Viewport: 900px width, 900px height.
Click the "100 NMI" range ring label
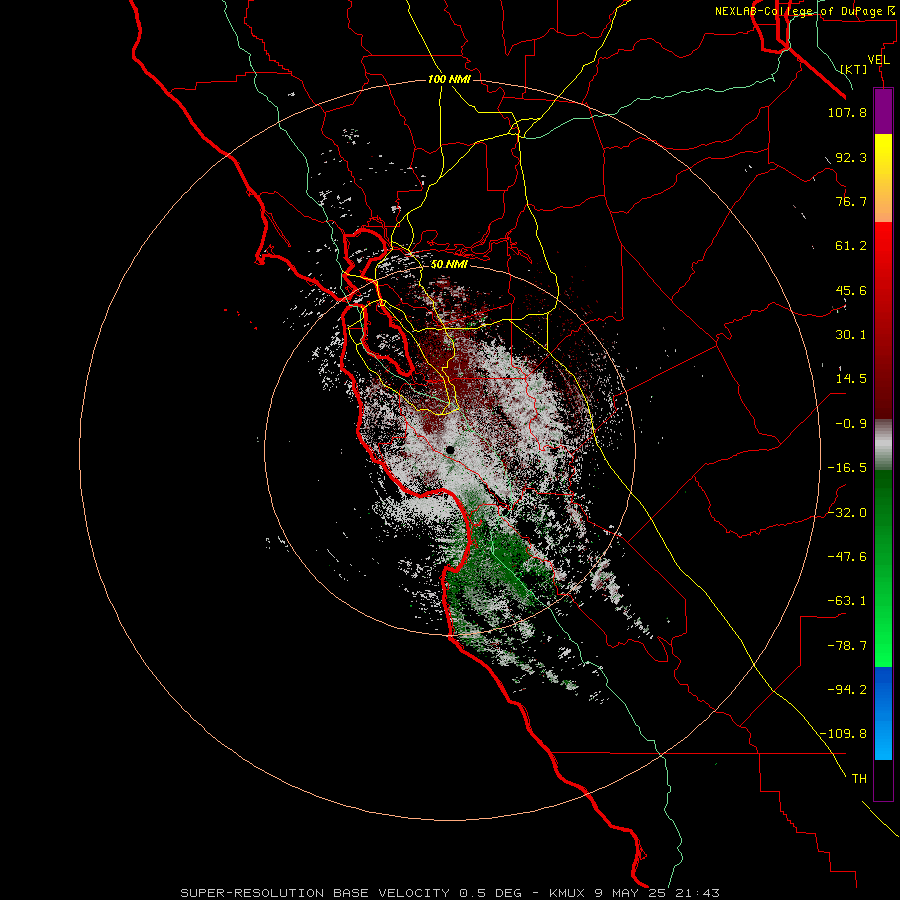(x=449, y=79)
